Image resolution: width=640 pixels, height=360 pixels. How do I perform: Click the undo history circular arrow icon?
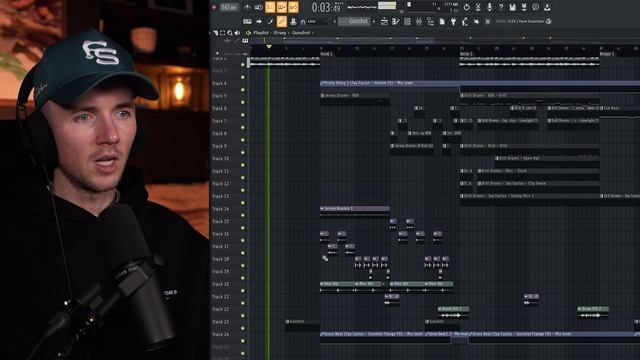click(x=467, y=7)
